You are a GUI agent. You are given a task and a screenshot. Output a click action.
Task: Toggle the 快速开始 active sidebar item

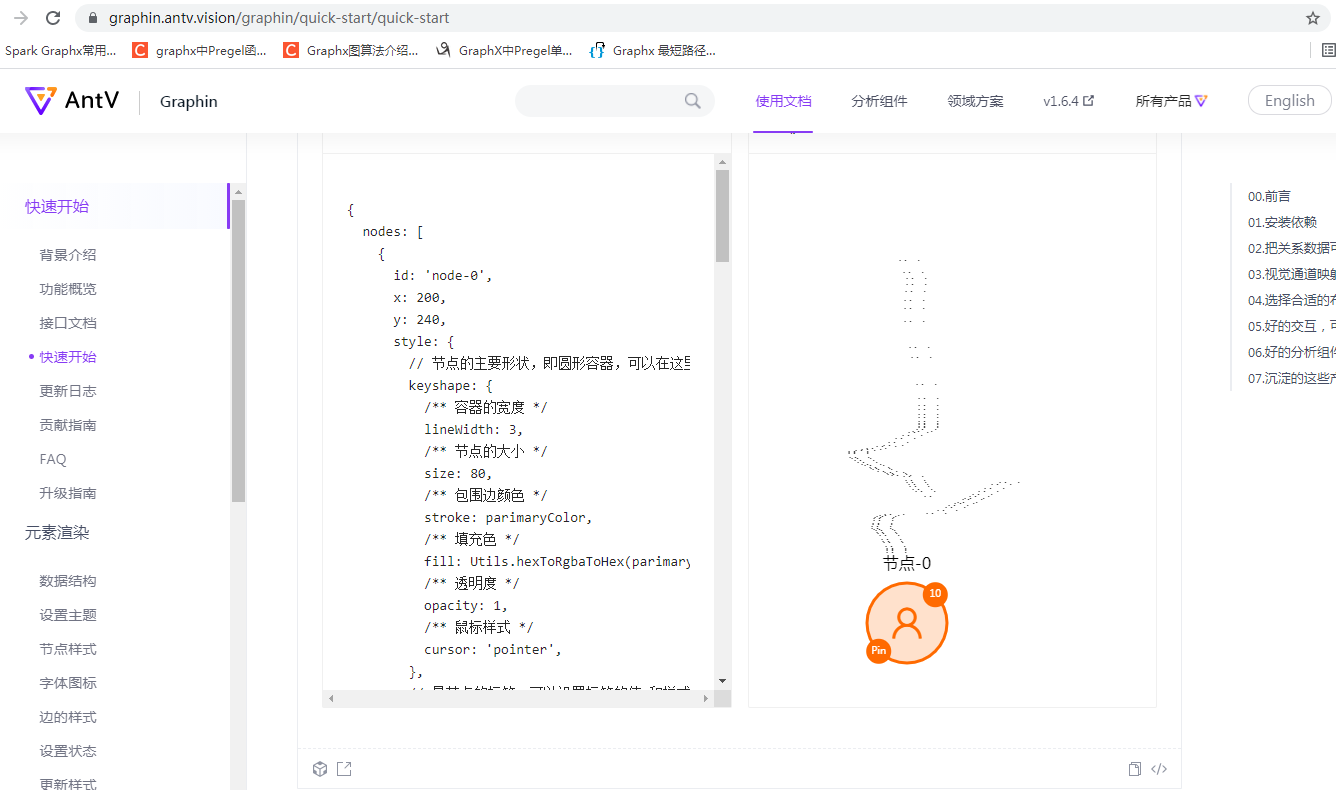[x=67, y=356]
